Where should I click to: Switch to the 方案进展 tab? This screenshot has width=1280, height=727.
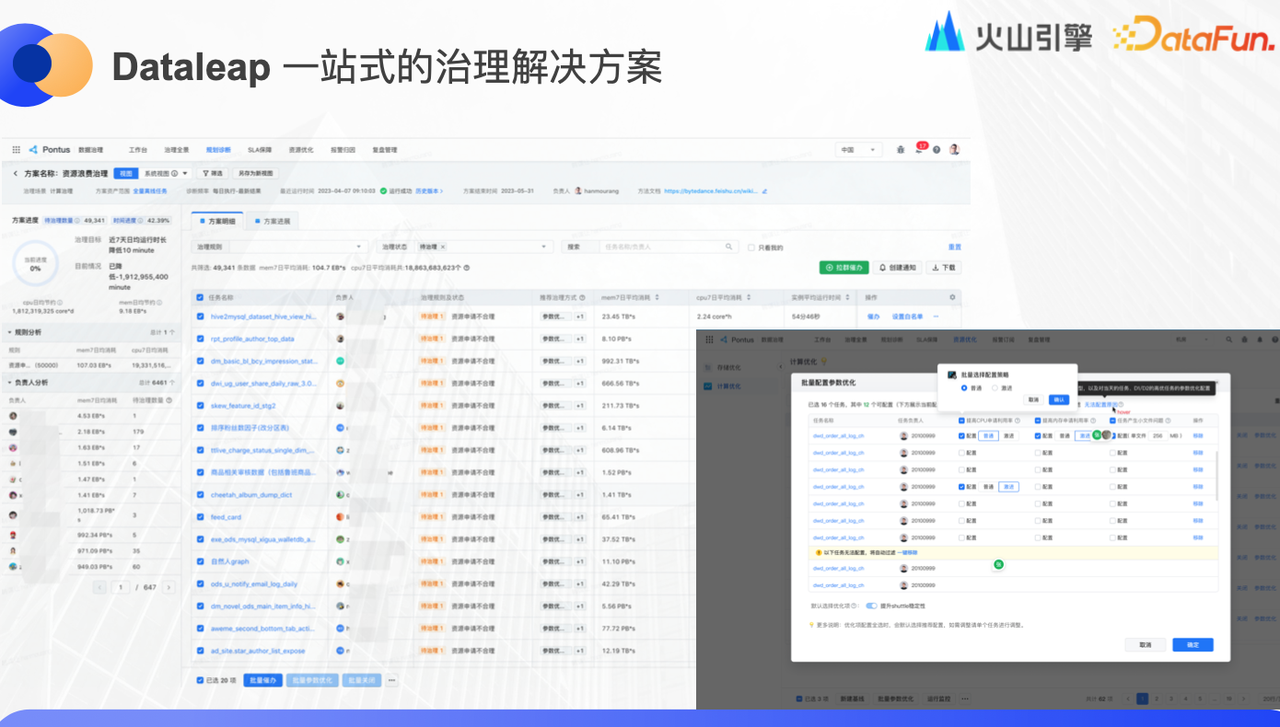(x=273, y=220)
